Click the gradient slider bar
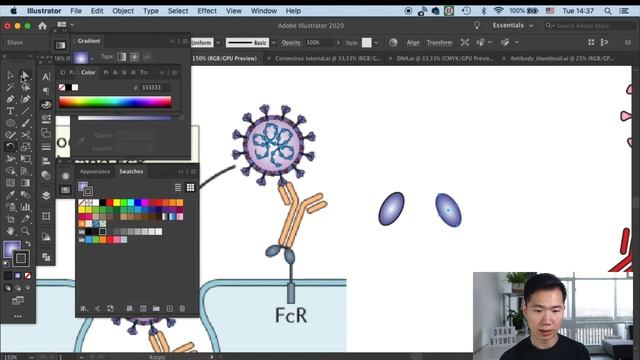This screenshot has width=640, height=360. pos(124,118)
